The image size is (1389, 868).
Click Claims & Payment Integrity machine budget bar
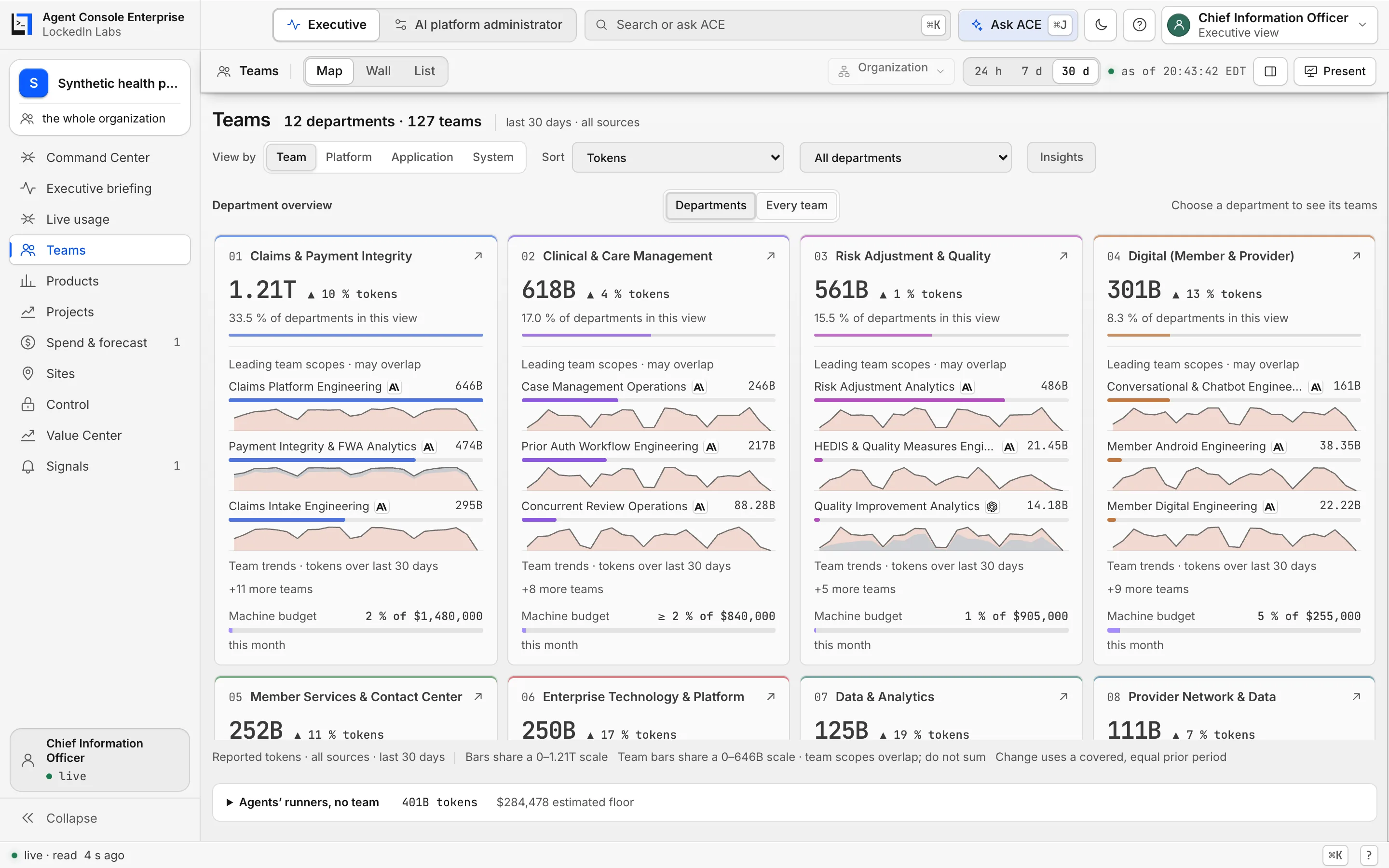pos(355,630)
